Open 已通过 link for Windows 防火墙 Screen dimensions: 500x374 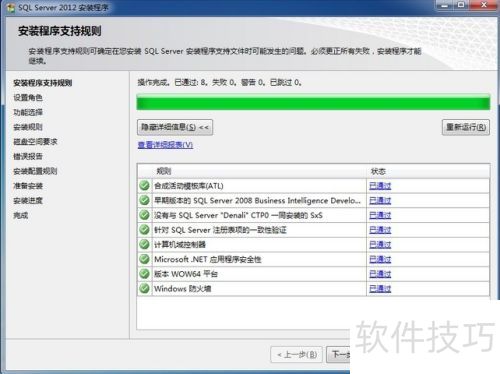coord(380,288)
